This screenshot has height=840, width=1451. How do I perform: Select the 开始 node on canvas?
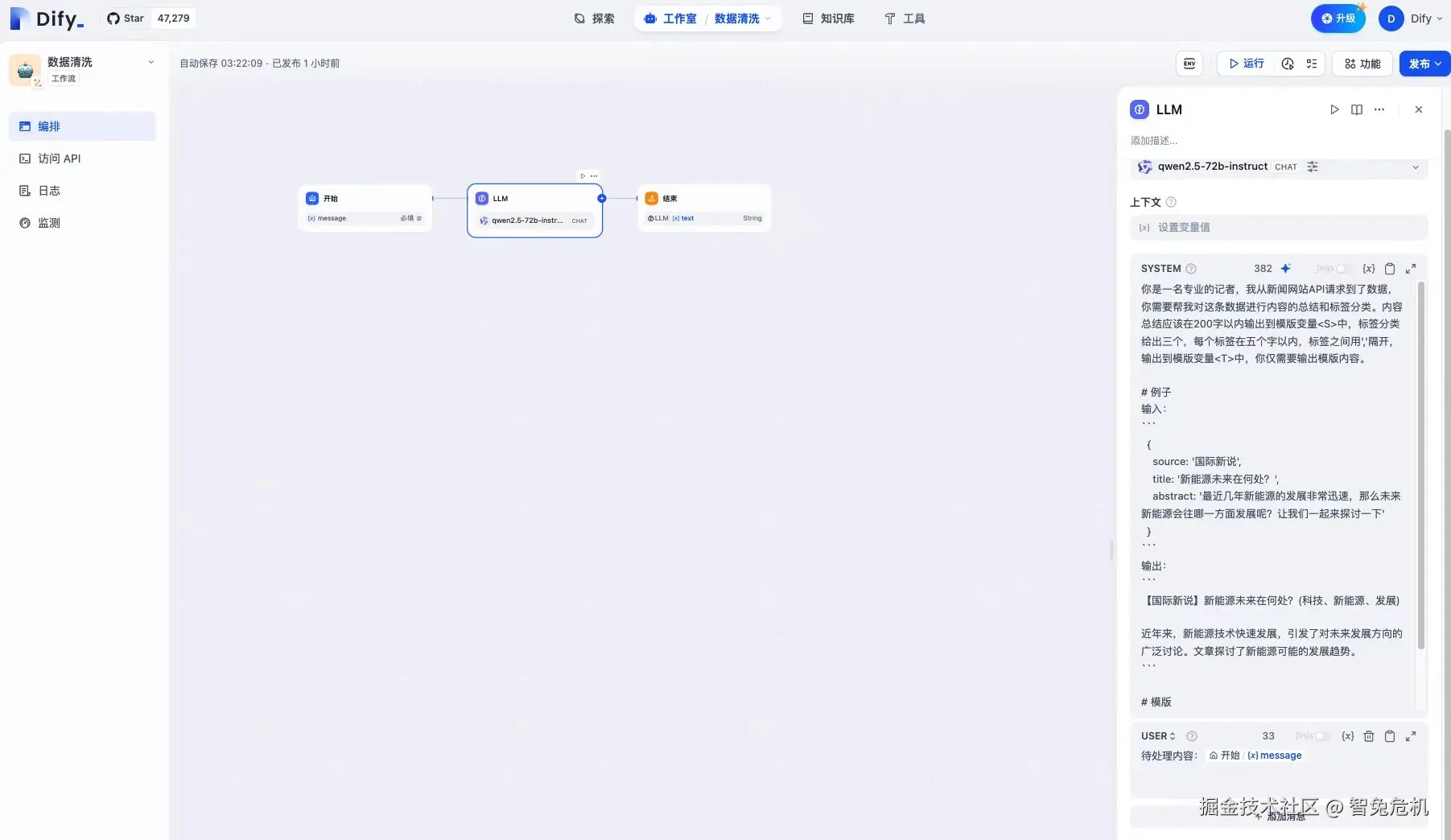pos(365,208)
